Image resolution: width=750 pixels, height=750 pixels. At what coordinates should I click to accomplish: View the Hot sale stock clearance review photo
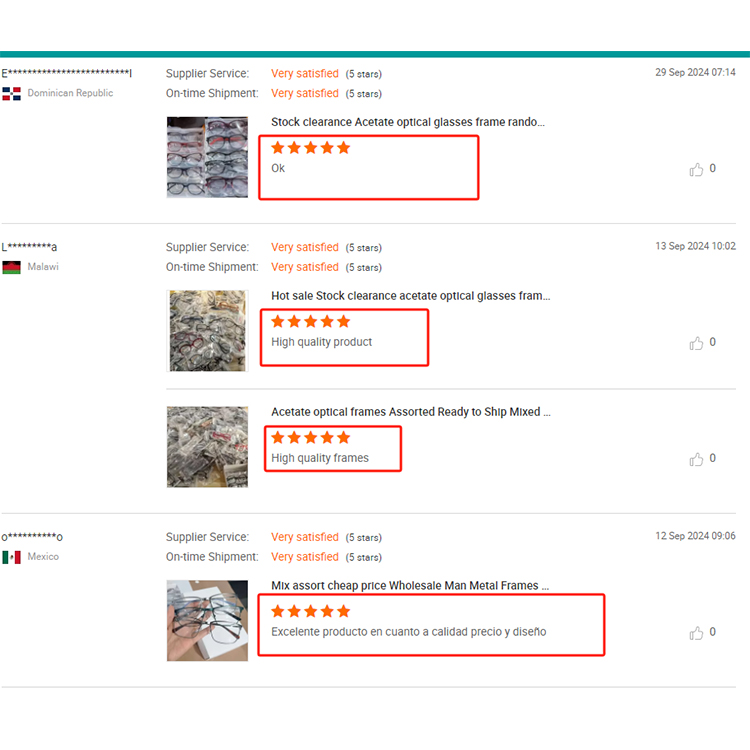[207, 331]
